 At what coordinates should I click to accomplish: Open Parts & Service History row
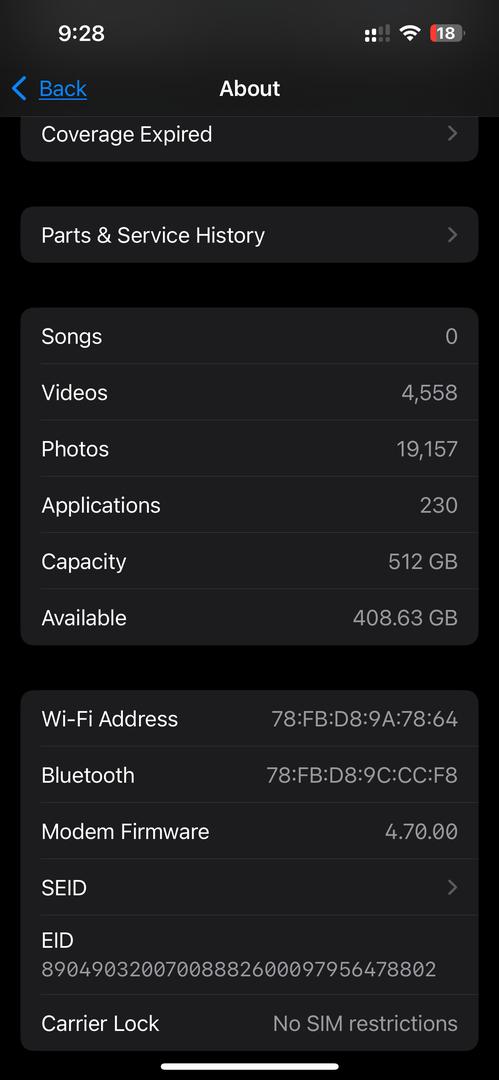250,235
